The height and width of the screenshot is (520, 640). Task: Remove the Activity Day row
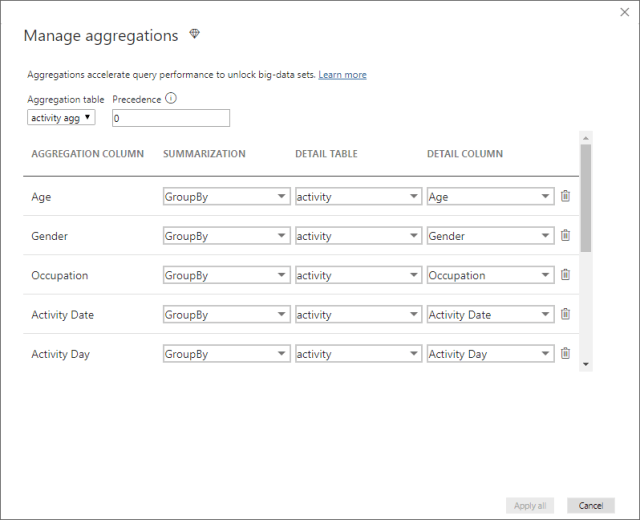click(x=565, y=353)
